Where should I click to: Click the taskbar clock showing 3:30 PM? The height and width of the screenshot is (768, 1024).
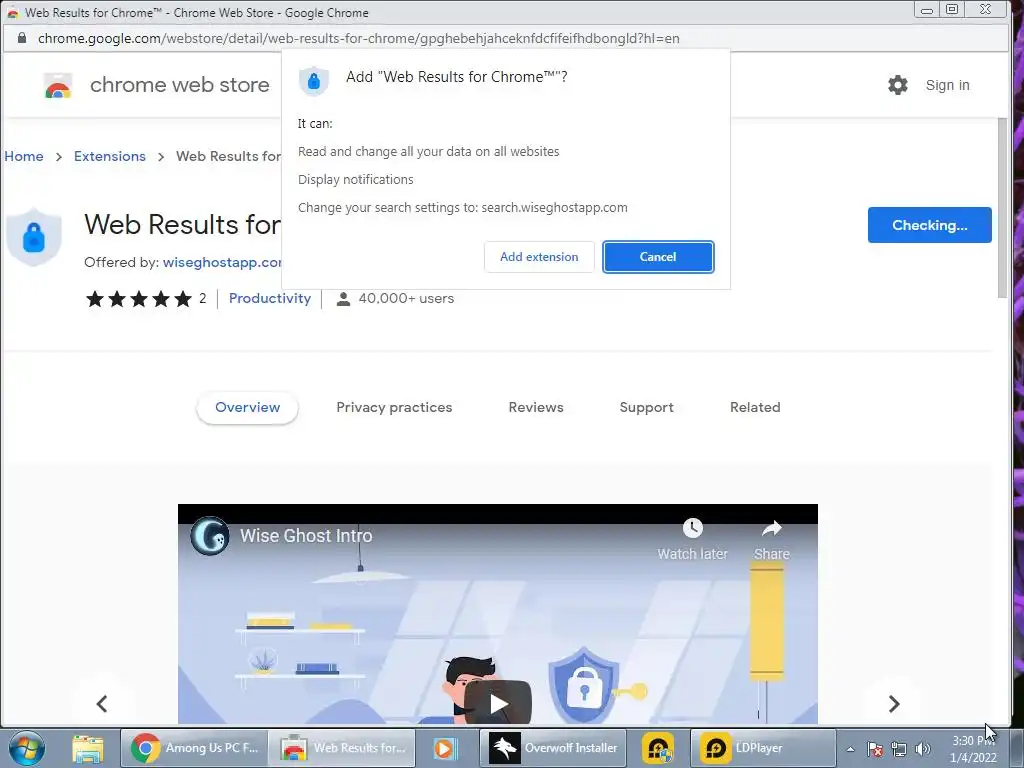[973, 749]
